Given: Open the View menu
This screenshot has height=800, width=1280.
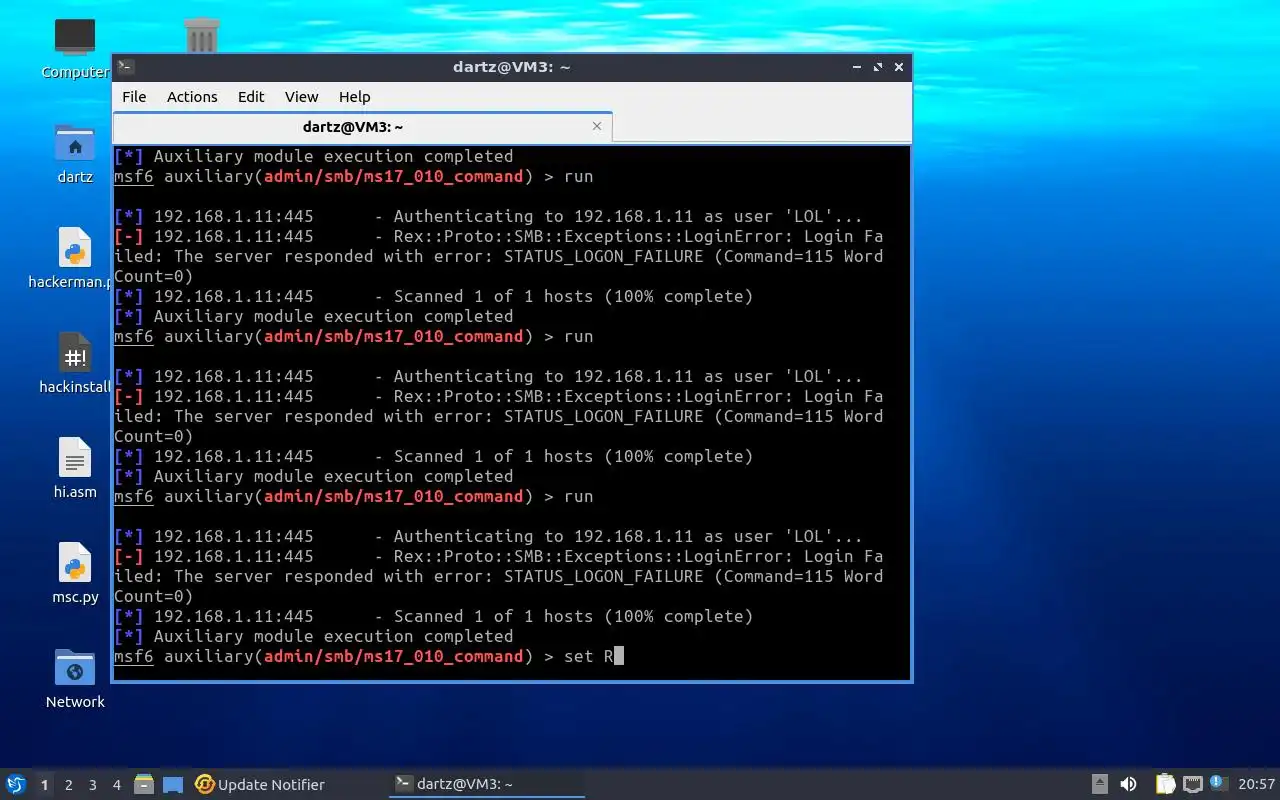Looking at the screenshot, I should [x=301, y=97].
